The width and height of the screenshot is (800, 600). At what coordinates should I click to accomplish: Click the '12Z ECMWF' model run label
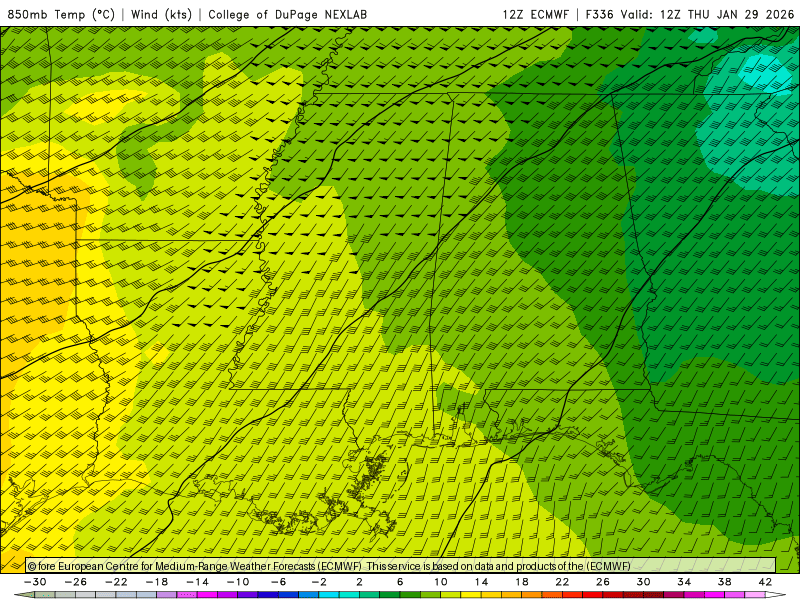click(x=535, y=14)
